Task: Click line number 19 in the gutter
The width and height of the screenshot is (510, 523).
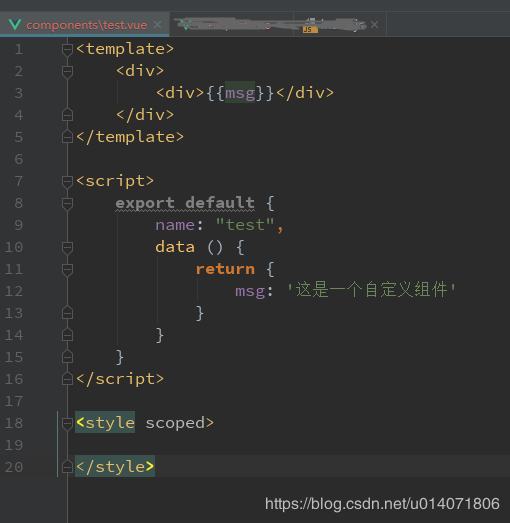Action: click(x=14, y=445)
